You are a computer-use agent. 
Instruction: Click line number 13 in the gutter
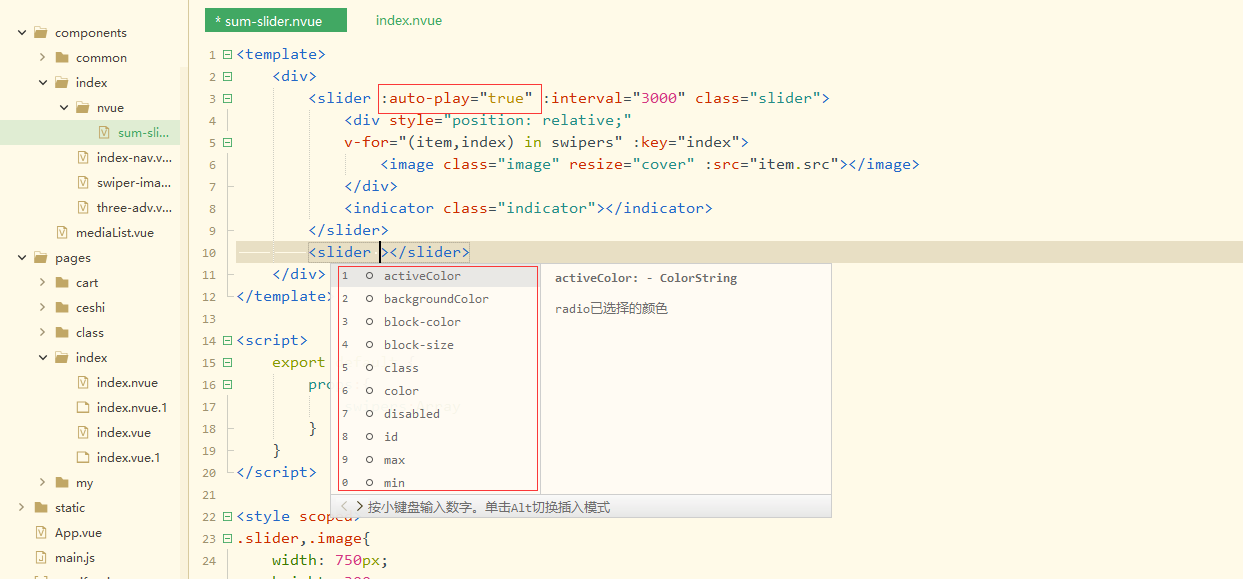coord(209,319)
